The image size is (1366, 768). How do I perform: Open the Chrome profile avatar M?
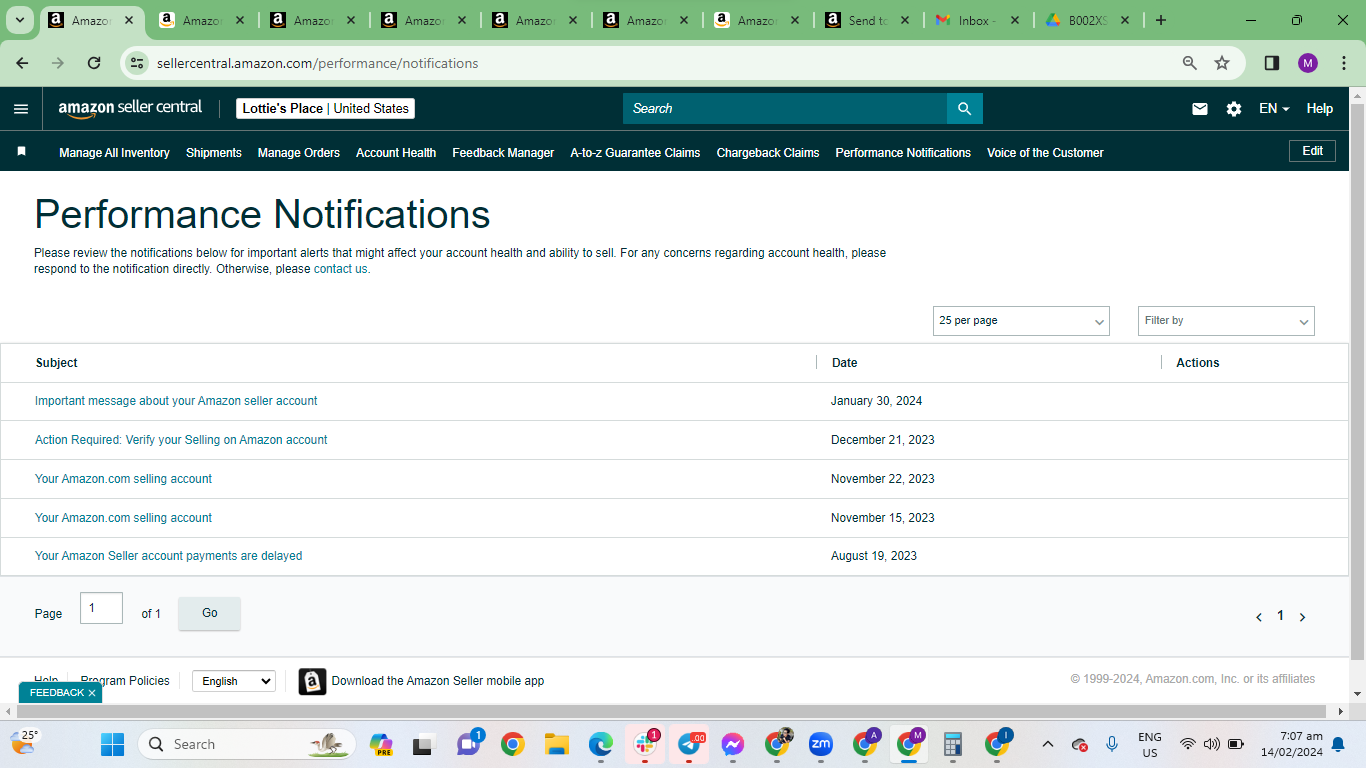[1308, 63]
